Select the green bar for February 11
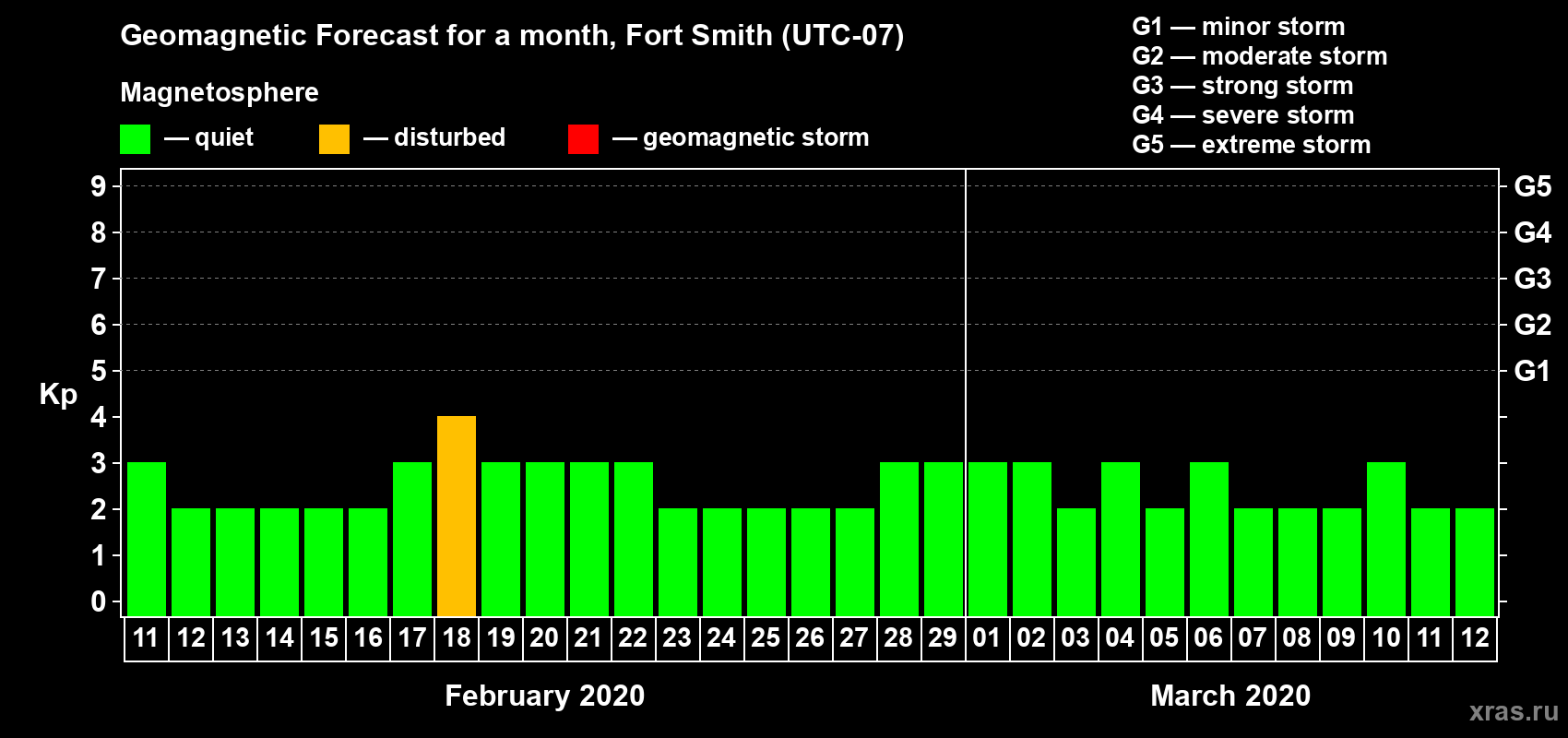Image resolution: width=1568 pixels, height=738 pixels. tap(147, 539)
